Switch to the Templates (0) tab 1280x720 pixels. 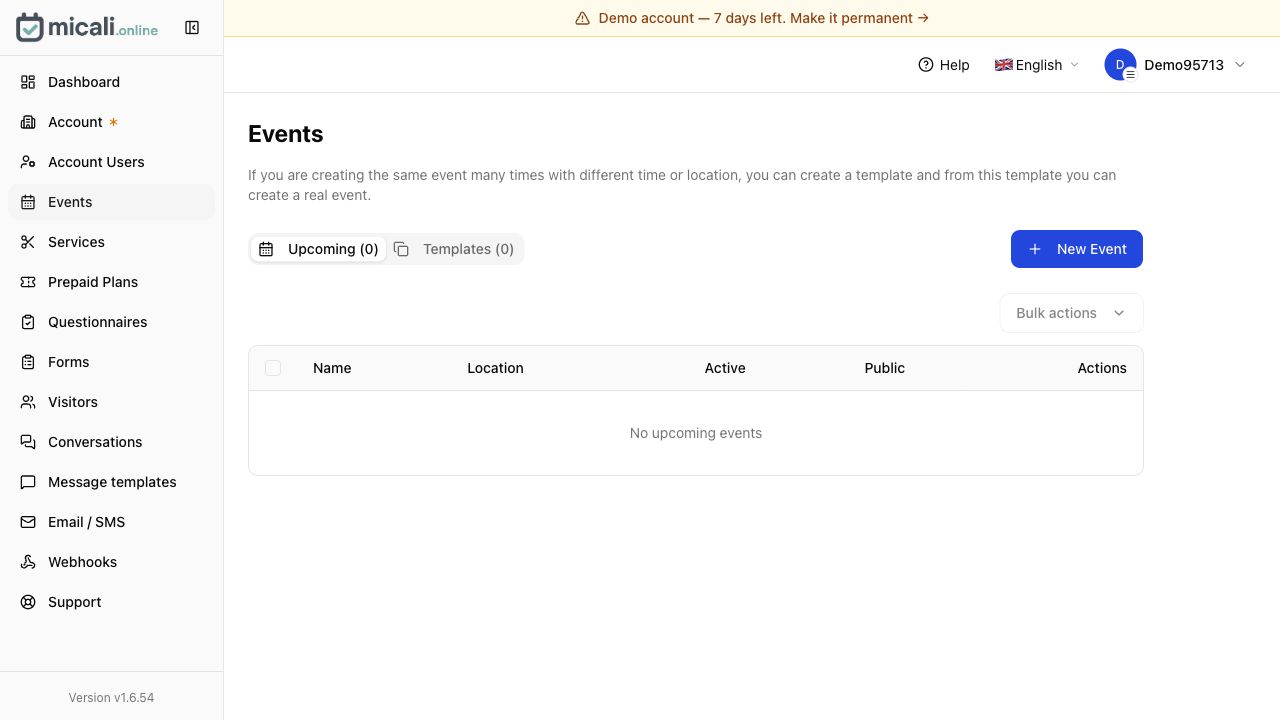coord(454,249)
